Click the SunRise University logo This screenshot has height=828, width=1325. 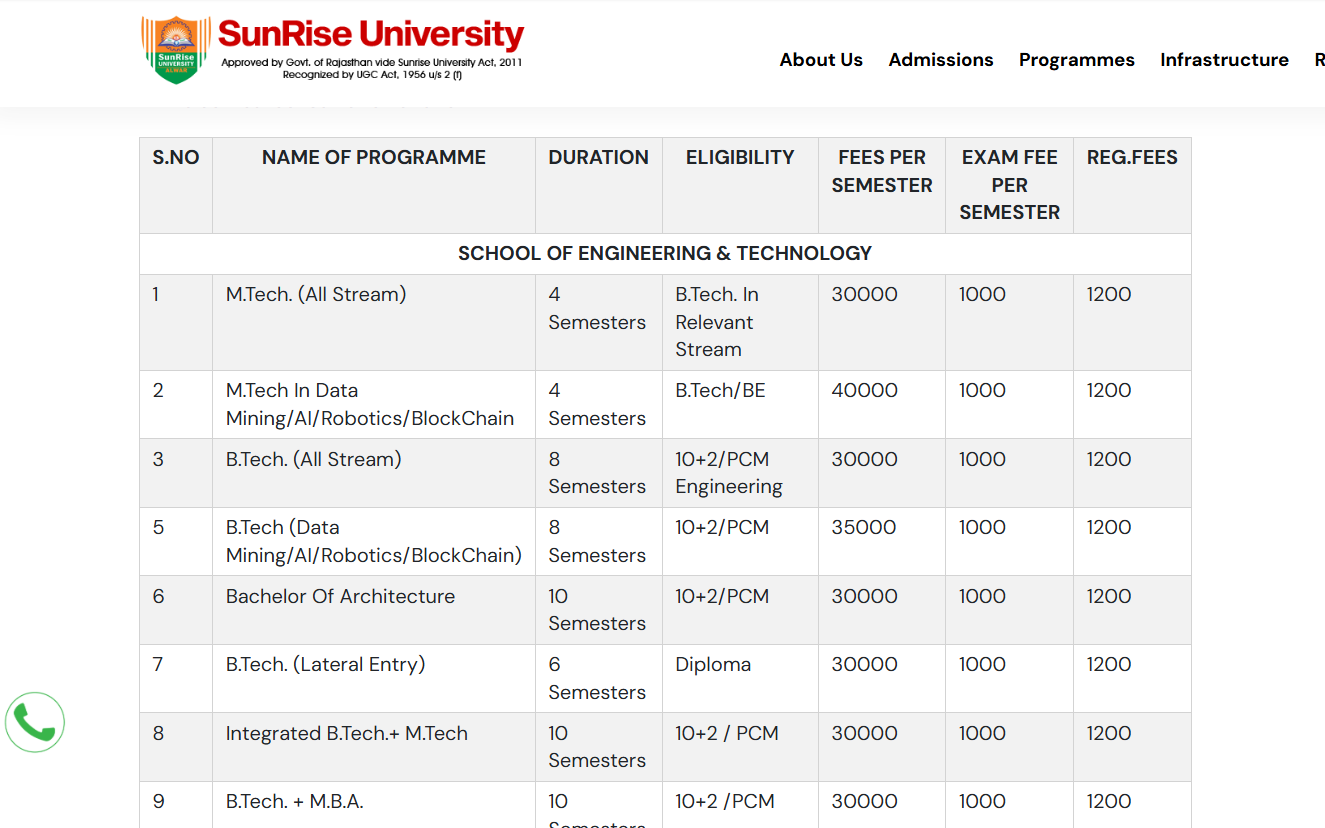point(332,50)
